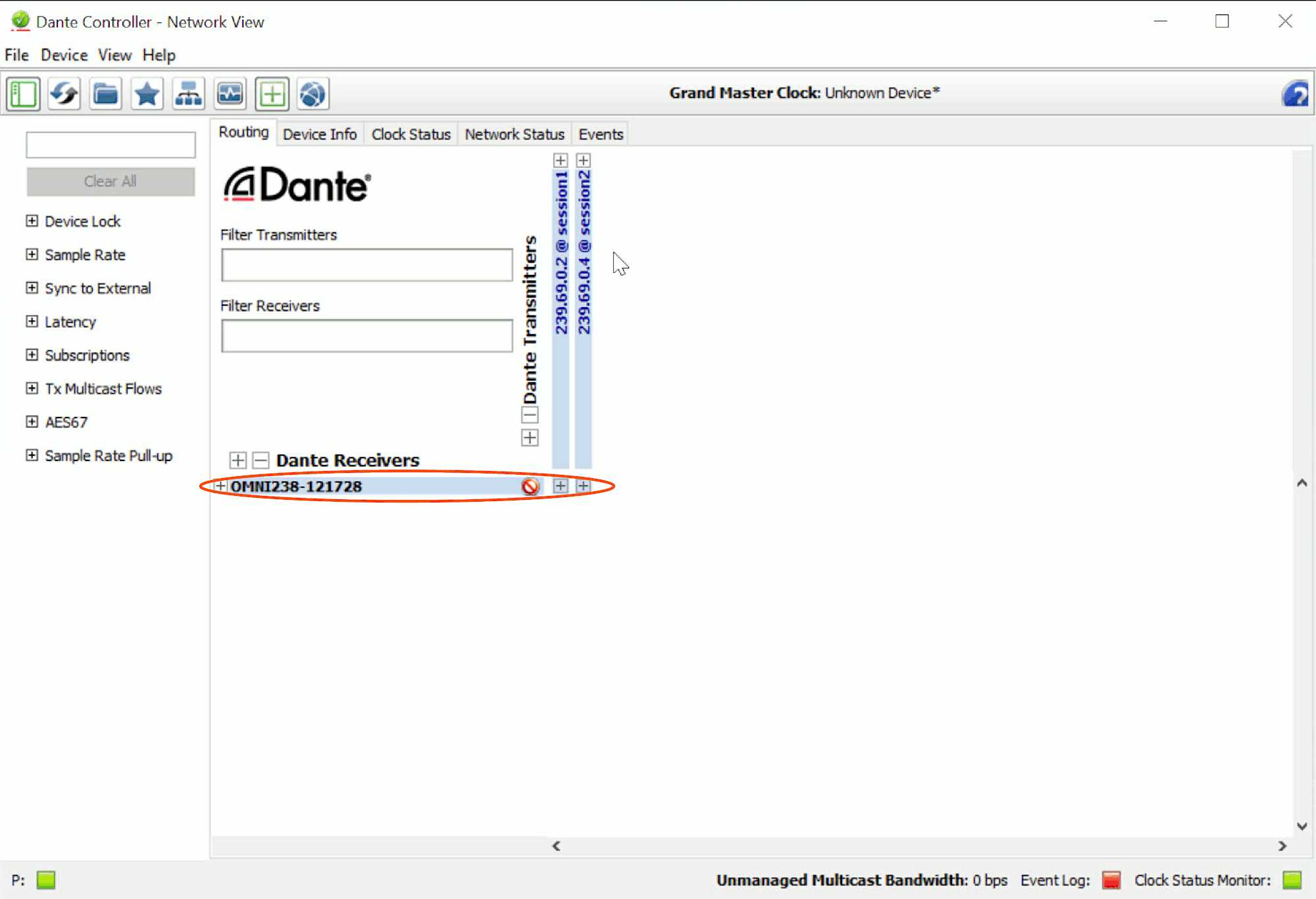Switch to the Clock Status tab

(x=411, y=134)
